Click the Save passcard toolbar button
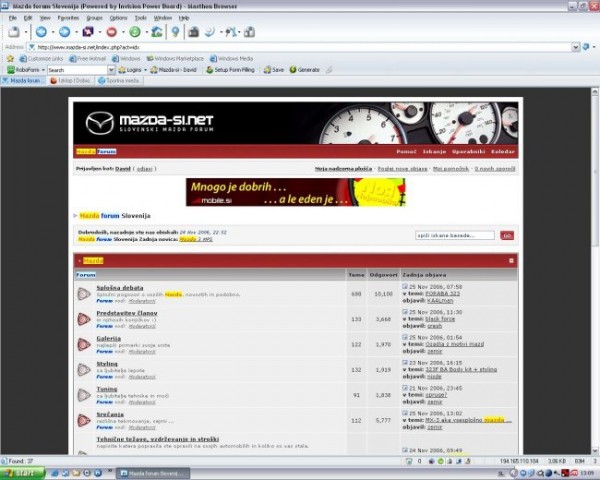 (x=274, y=70)
